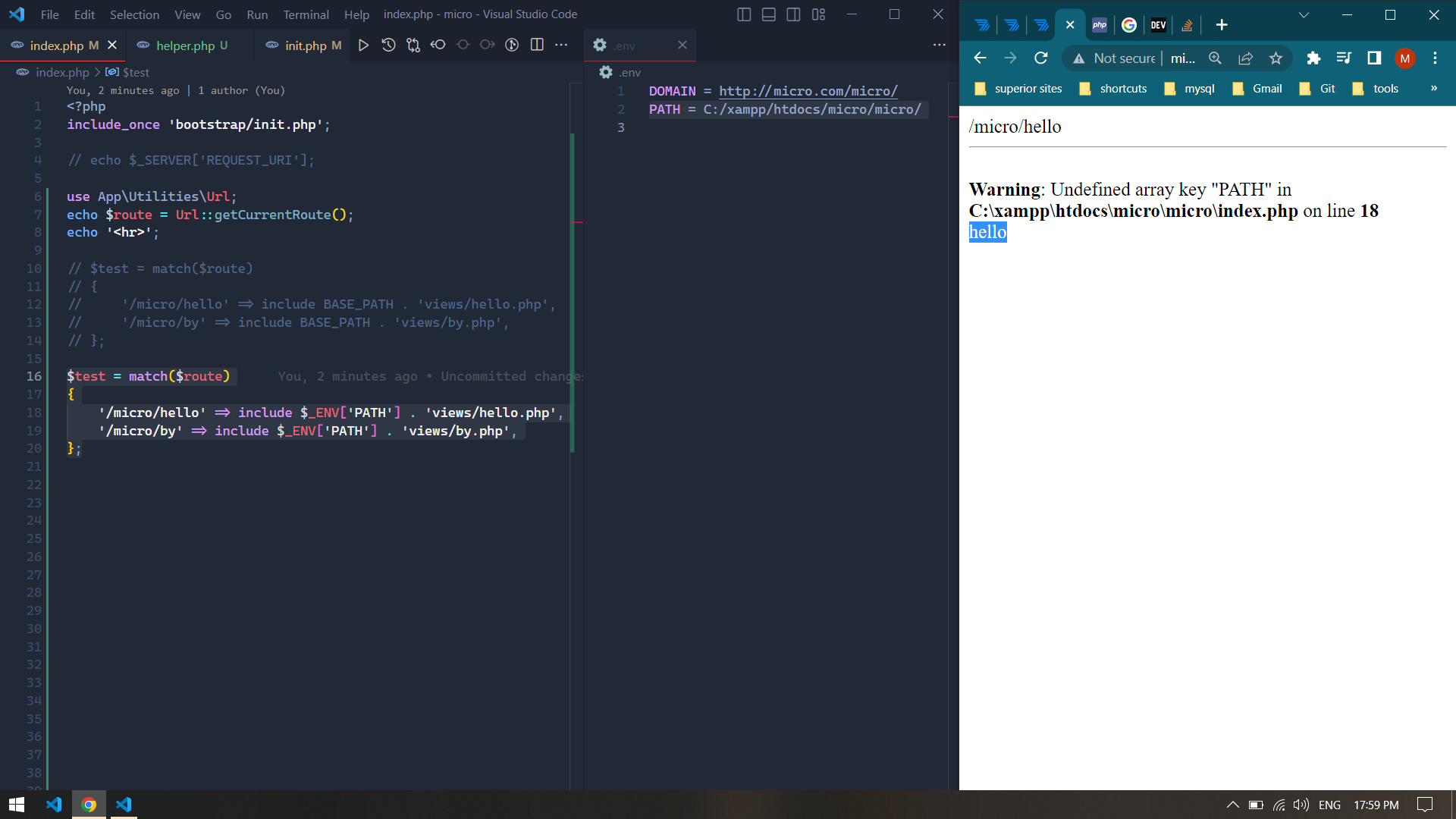Open file history timeline icon in editor toolbar
The image size is (1456, 819).
point(388,45)
